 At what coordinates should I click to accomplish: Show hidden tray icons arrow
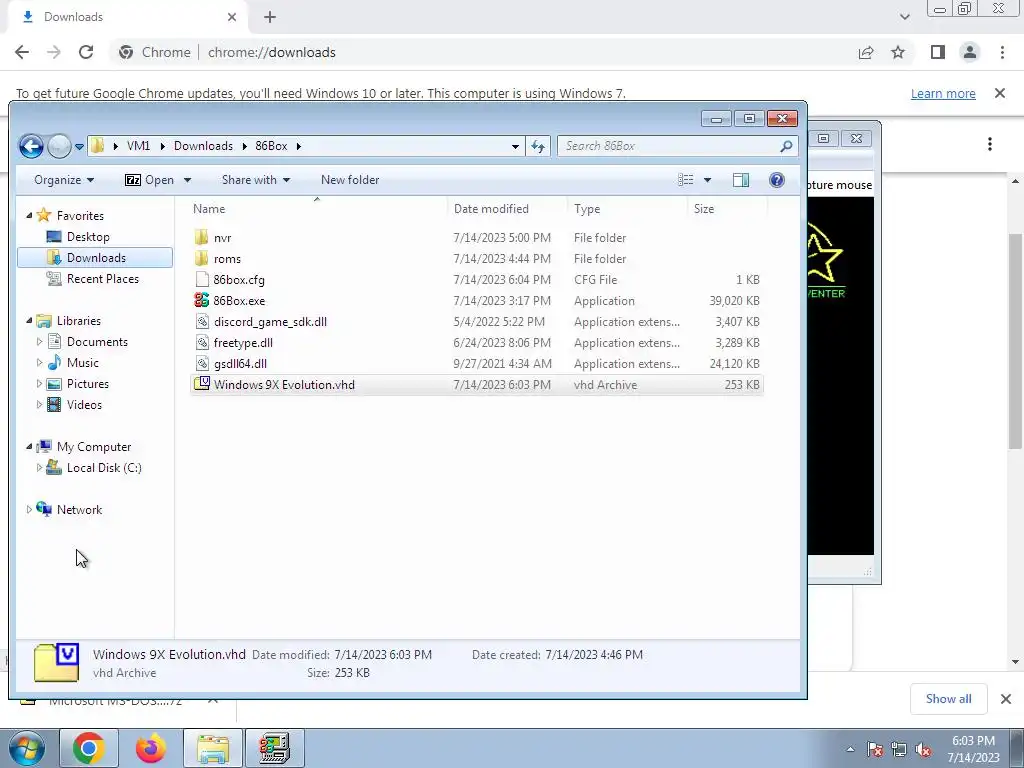point(850,749)
